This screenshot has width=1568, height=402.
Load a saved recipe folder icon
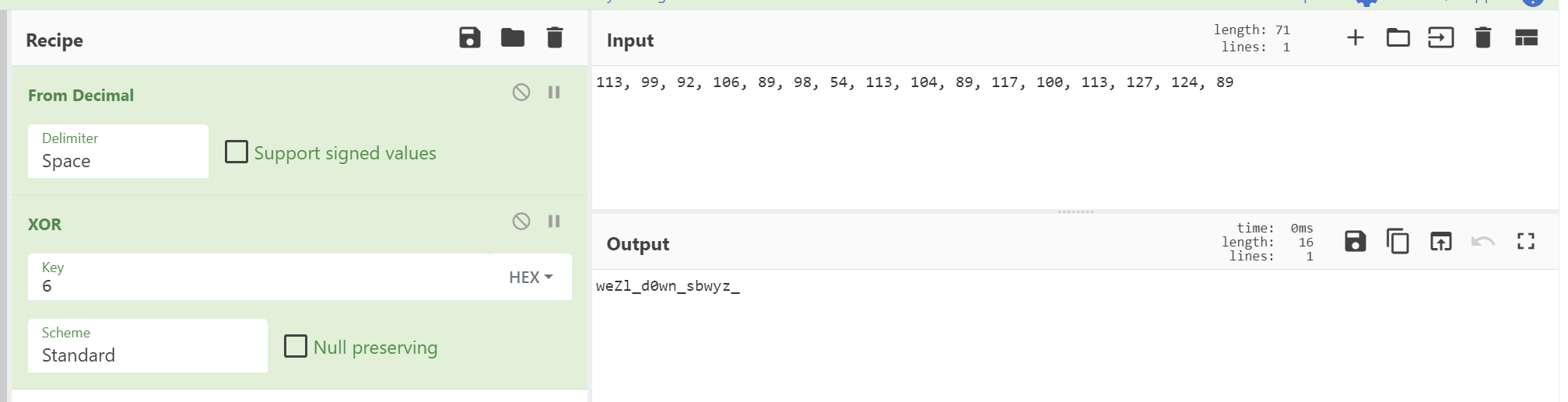pyautogui.click(x=512, y=37)
